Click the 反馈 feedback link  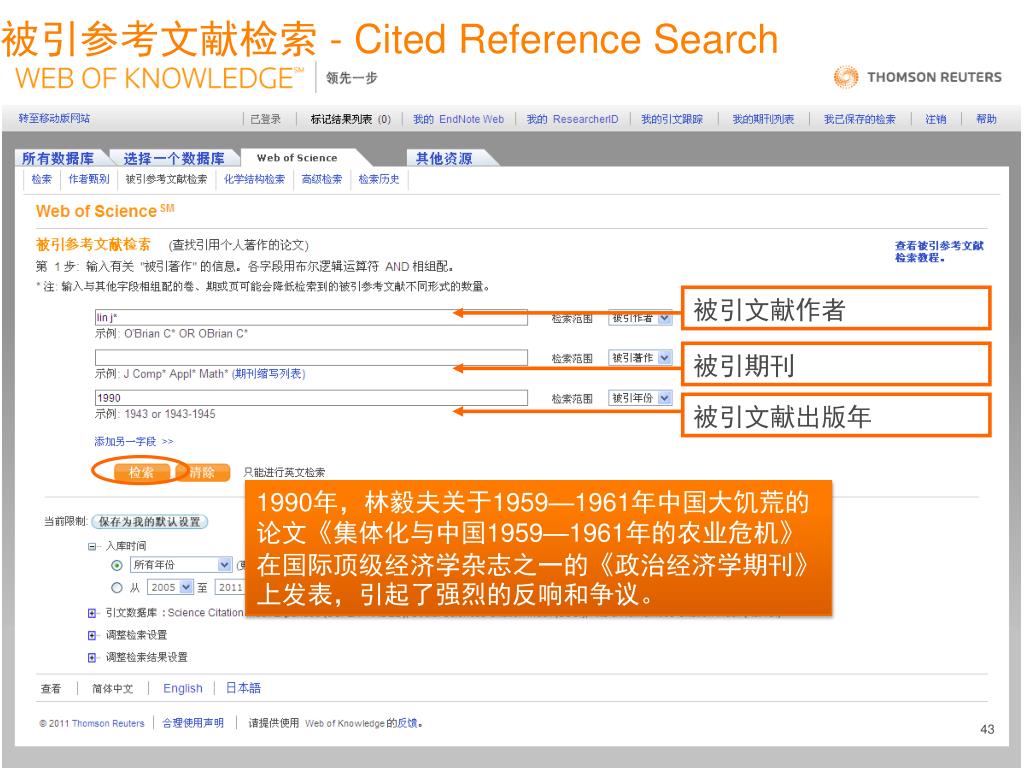[408, 723]
